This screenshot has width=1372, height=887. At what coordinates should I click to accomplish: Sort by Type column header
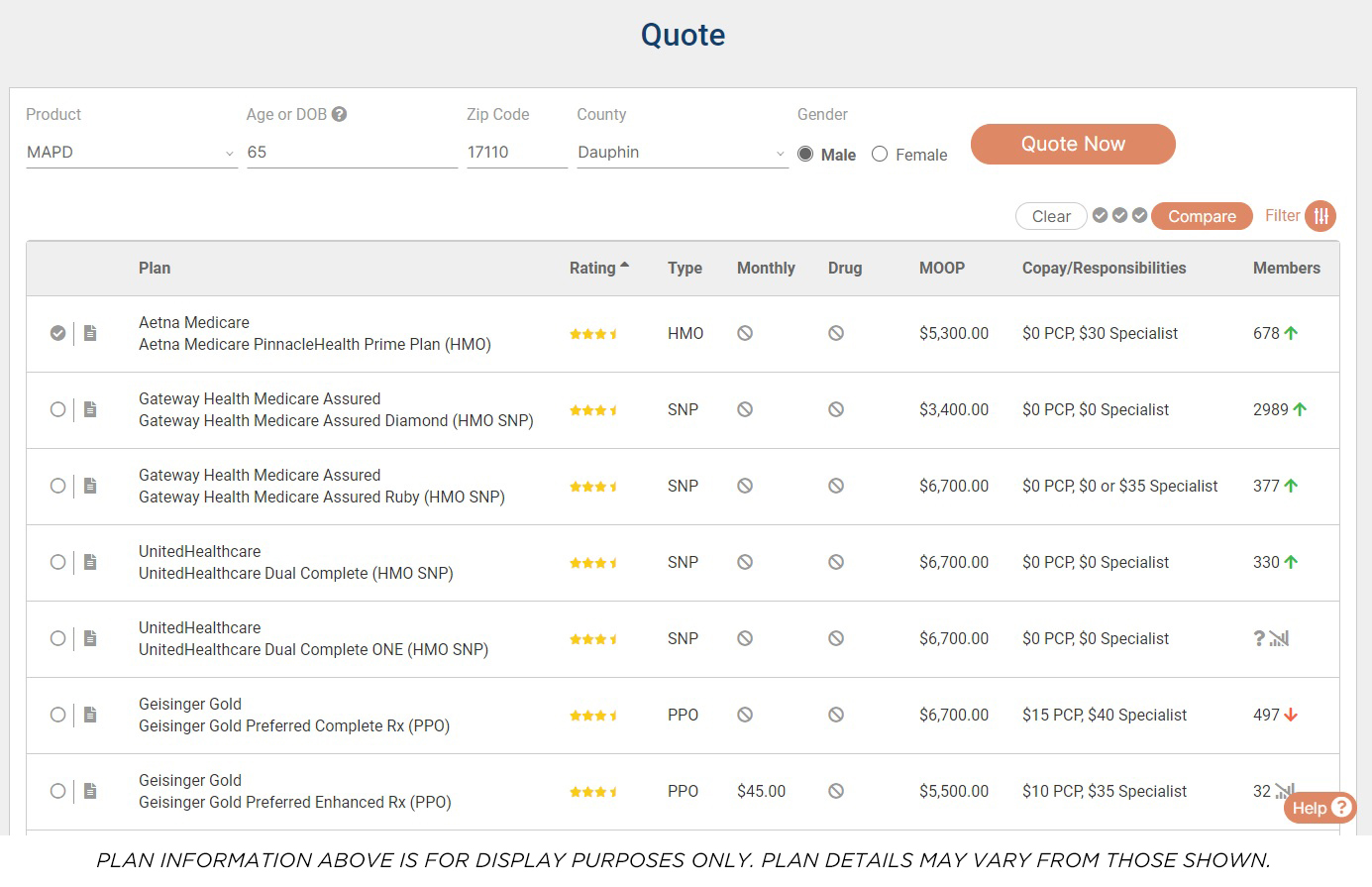pos(685,268)
